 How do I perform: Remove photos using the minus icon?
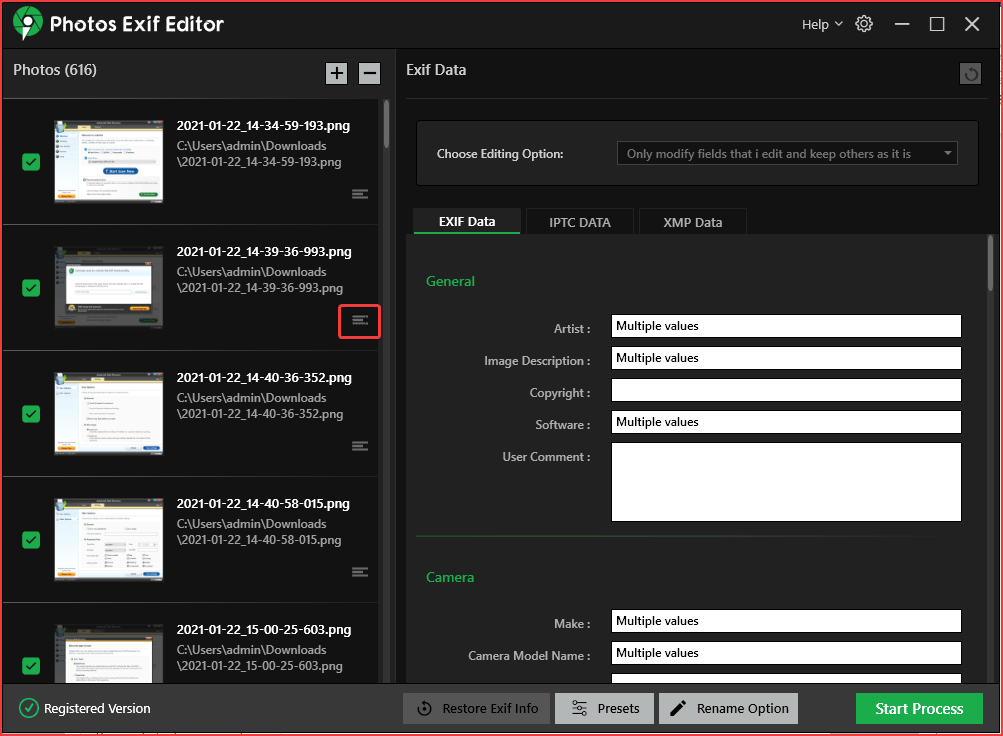[x=369, y=73]
